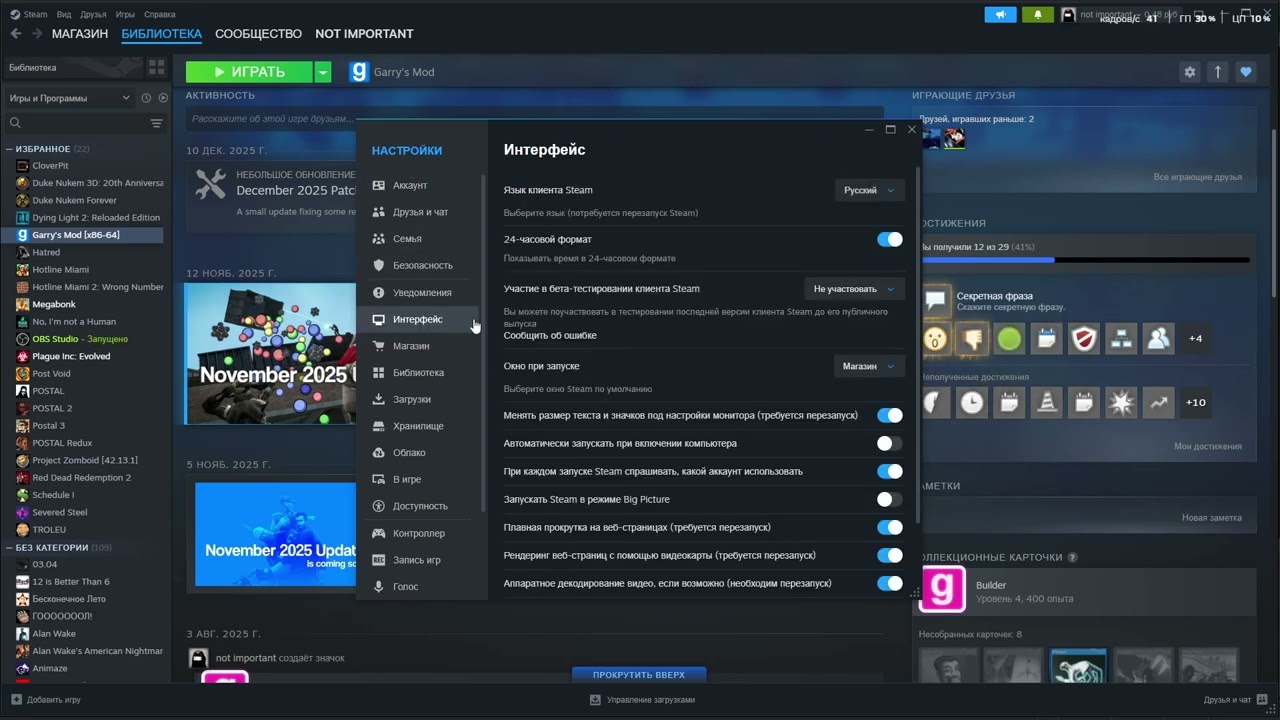Click the wrench update icon
This screenshot has width=1280, height=720.
tap(211, 184)
